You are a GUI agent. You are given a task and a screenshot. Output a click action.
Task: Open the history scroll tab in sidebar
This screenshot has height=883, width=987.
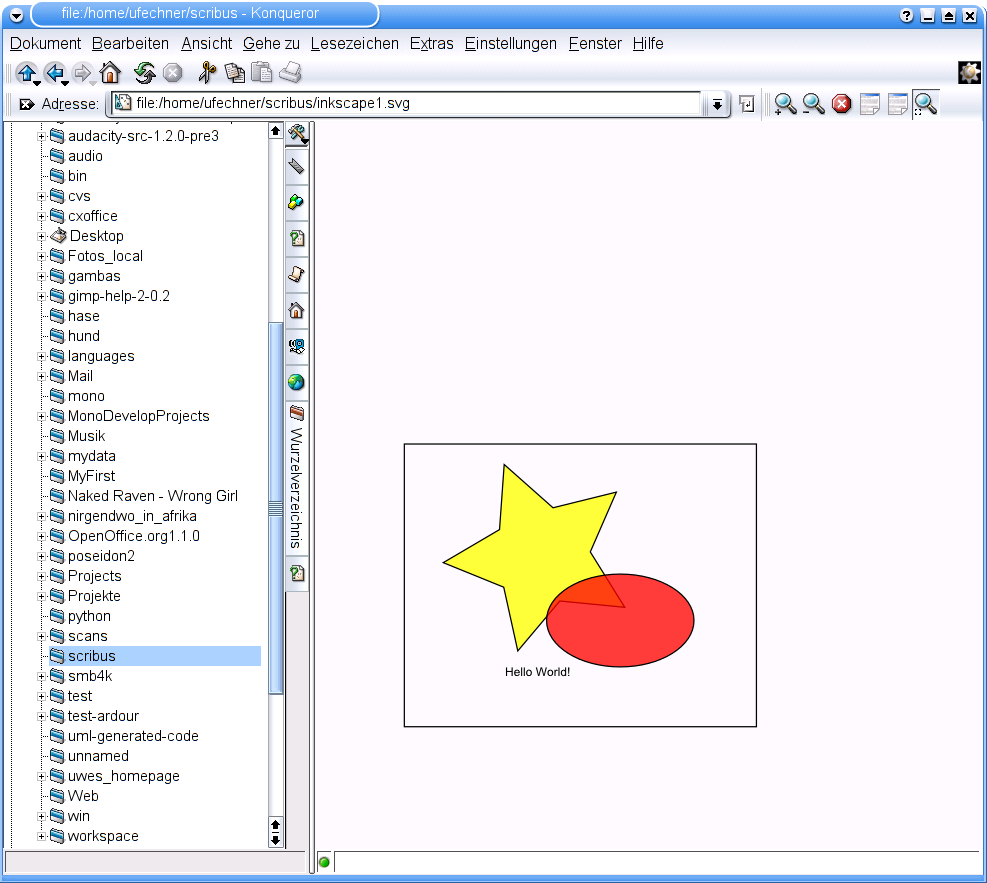pyautogui.click(x=296, y=274)
